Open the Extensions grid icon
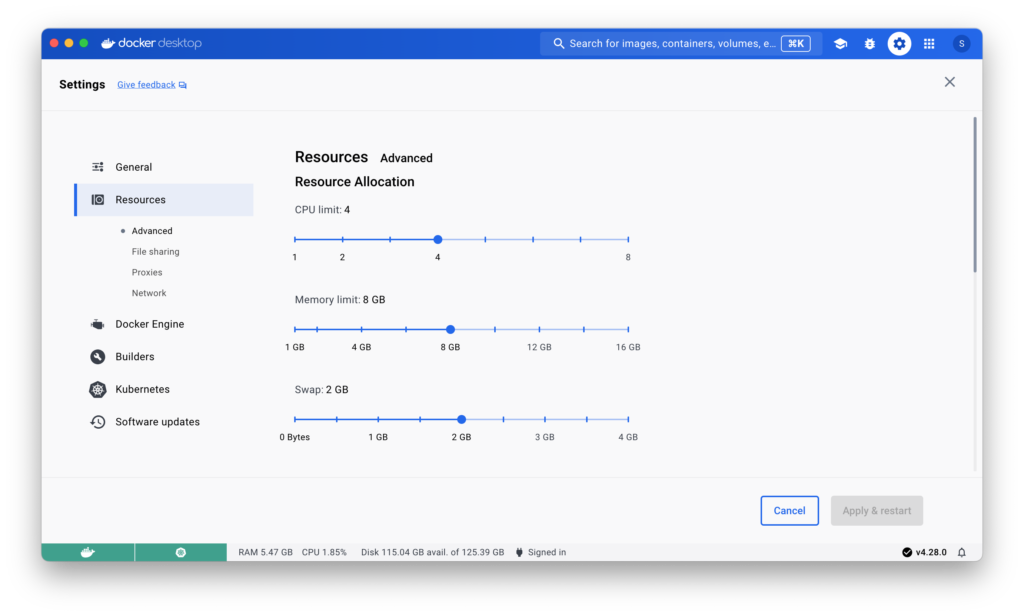Screen dimensions: 1024x616 click(929, 44)
